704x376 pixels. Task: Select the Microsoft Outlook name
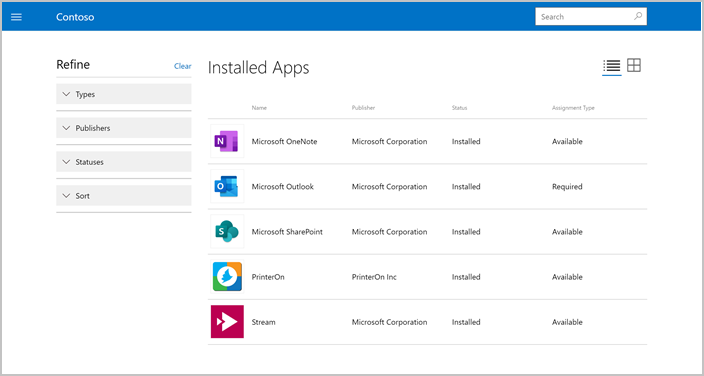click(x=282, y=186)
